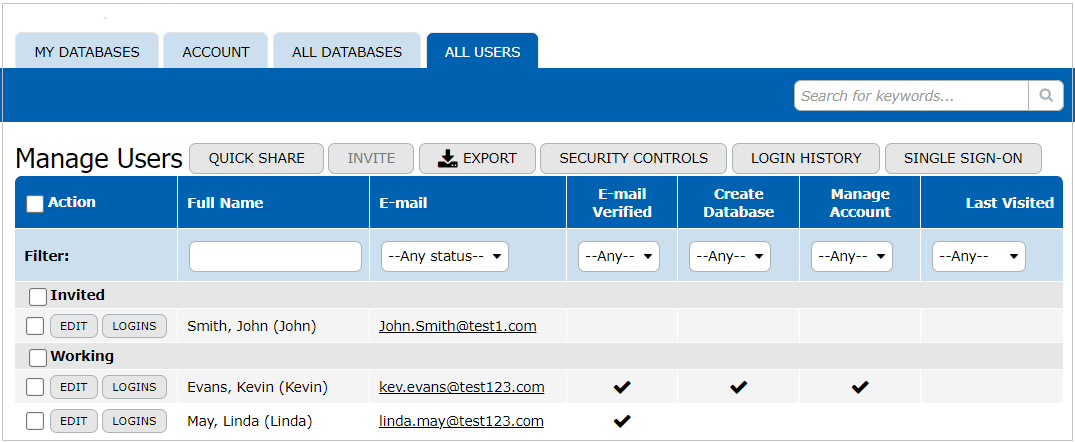Click the search magnifier icon

tap(1046, 95)
